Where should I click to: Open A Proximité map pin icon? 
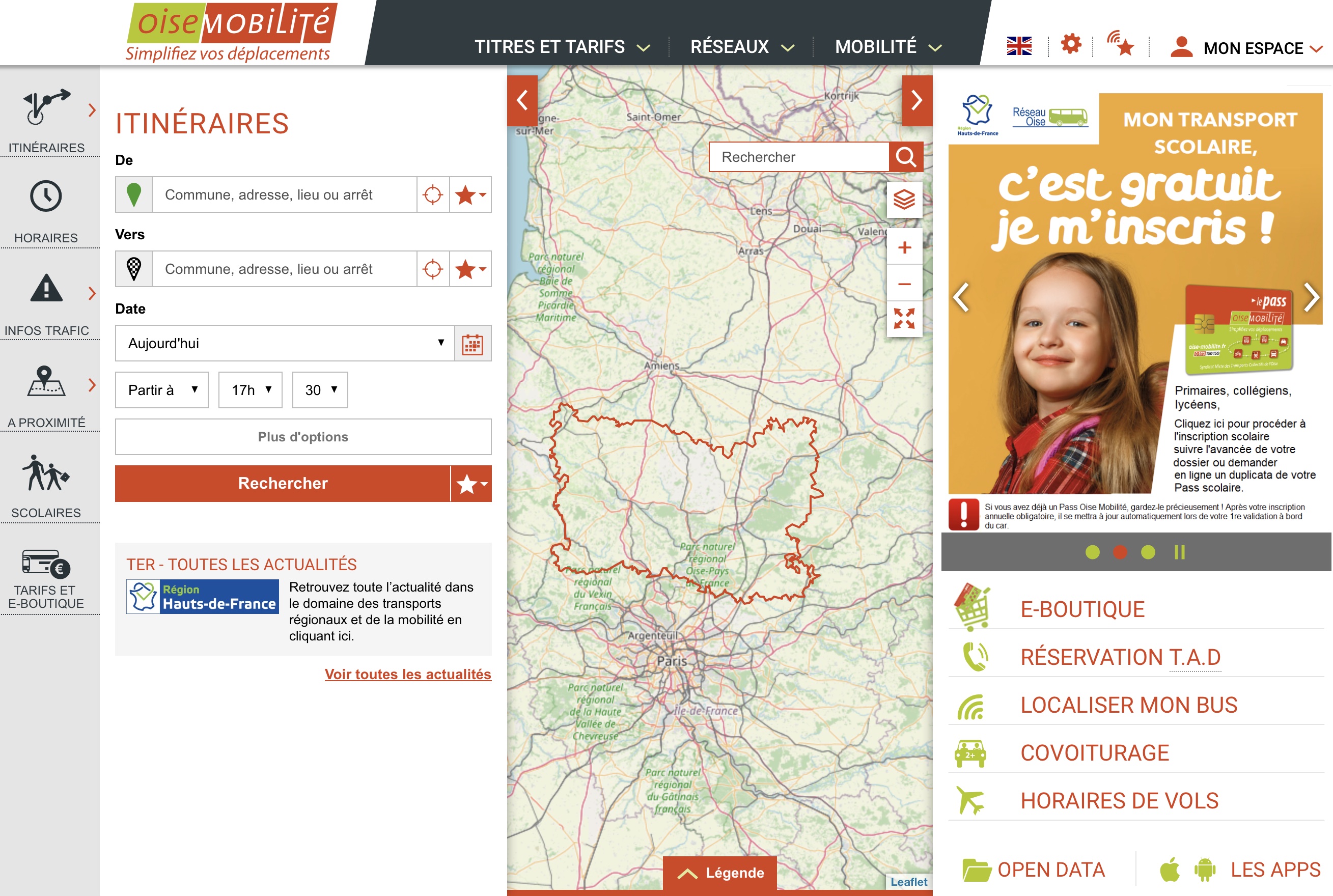point(46,381)
